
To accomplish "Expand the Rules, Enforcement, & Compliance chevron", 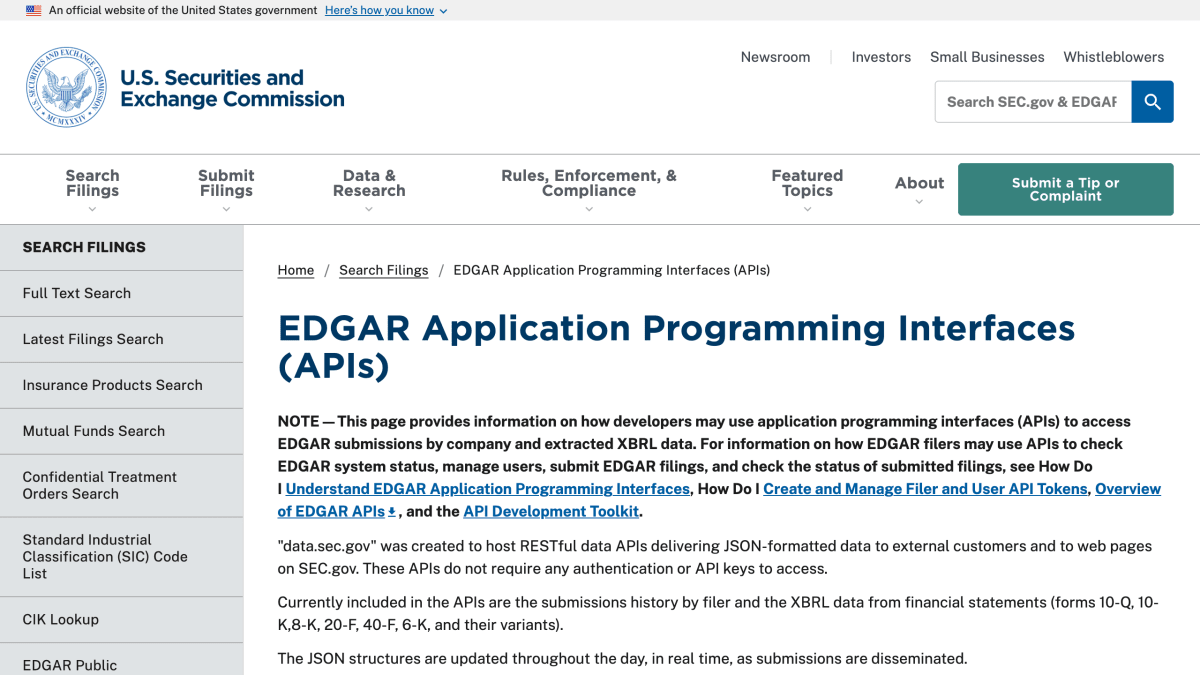I will click(589, 209).
